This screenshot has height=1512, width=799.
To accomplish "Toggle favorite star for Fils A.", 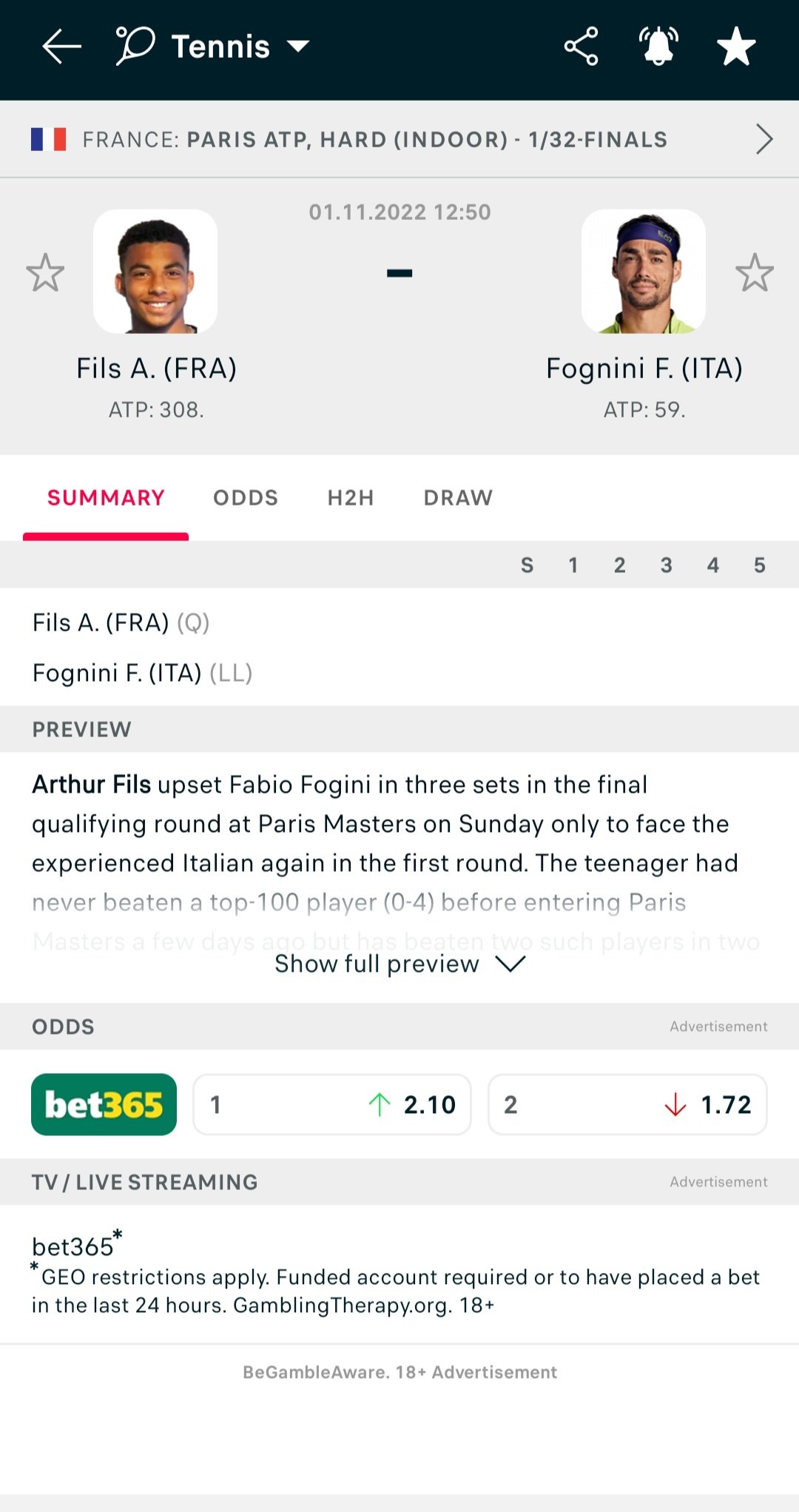I will [x=45, y=272].
